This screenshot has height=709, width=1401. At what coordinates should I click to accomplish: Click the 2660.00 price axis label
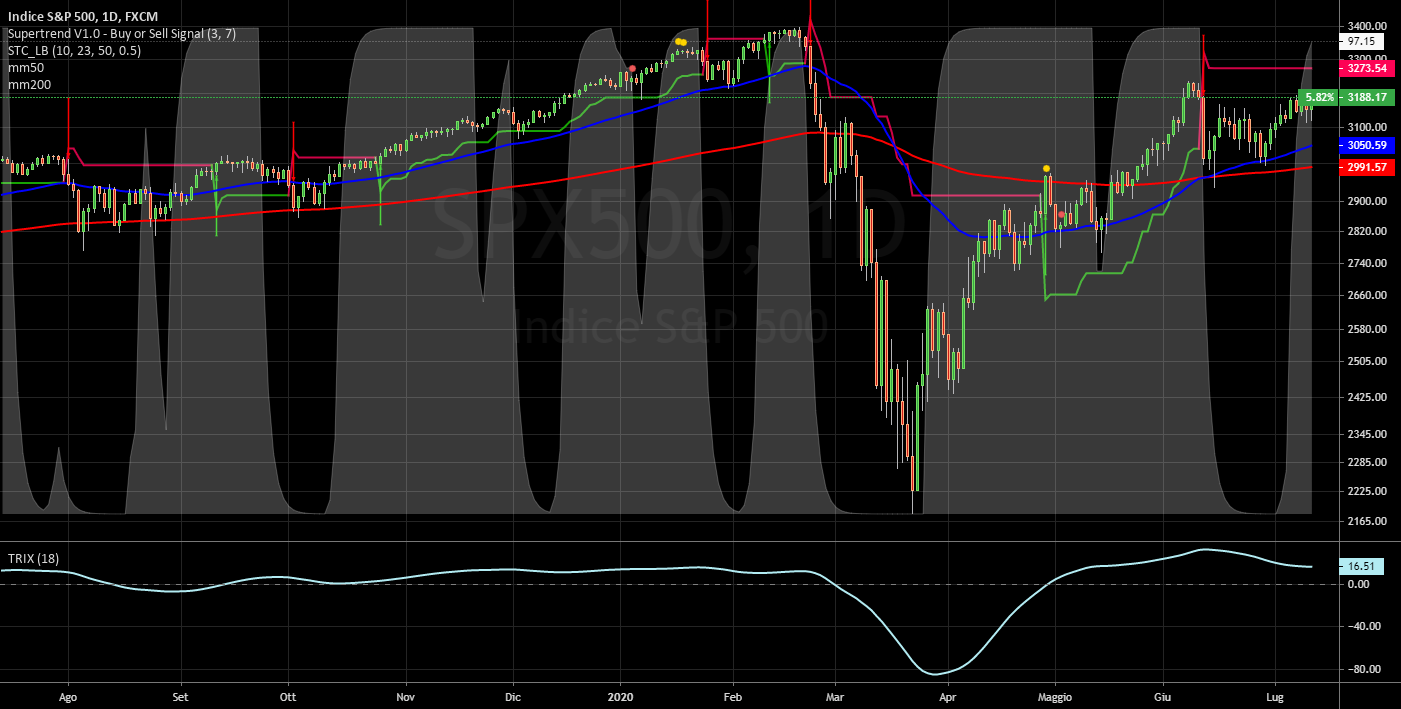[1366, 295]
